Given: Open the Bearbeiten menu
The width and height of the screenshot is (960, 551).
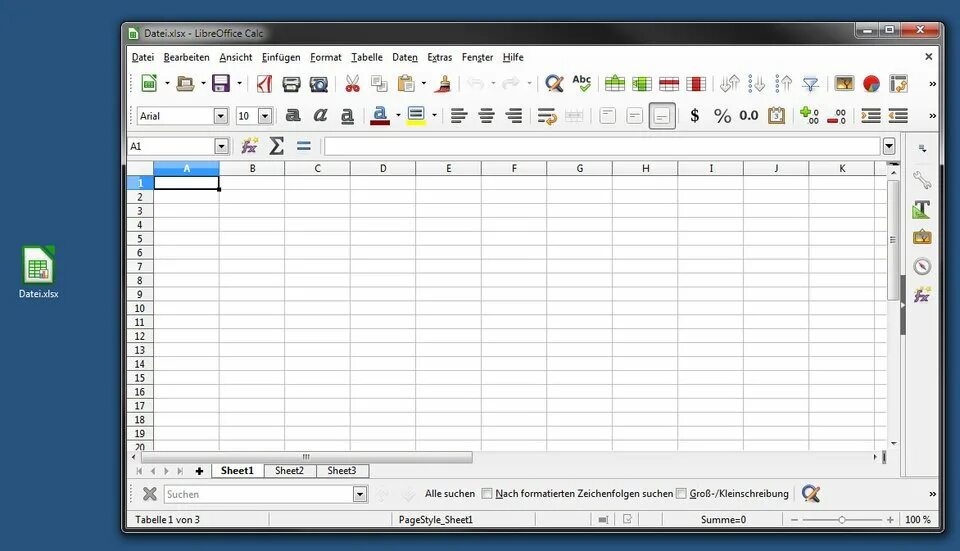Looking at the screenshot, I should [186, 57].
